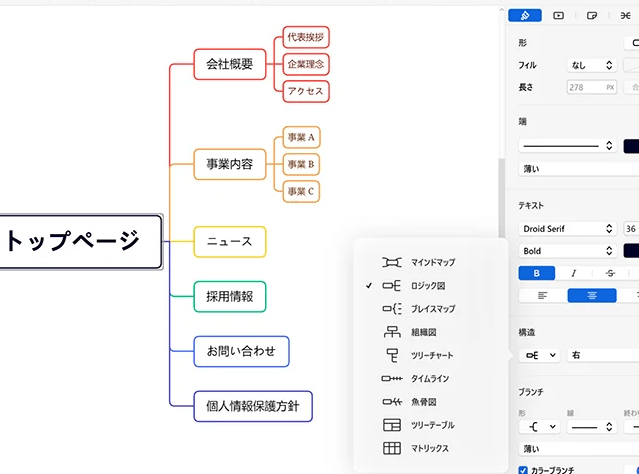
Task: Click the matrix grid icon
Action: pyautogui.click(x=392, y=448)
